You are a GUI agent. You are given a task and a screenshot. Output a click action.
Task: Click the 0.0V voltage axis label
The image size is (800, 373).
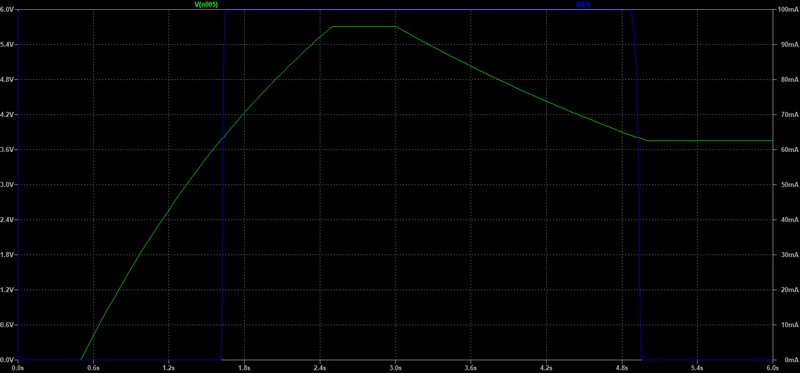point(8,360)
